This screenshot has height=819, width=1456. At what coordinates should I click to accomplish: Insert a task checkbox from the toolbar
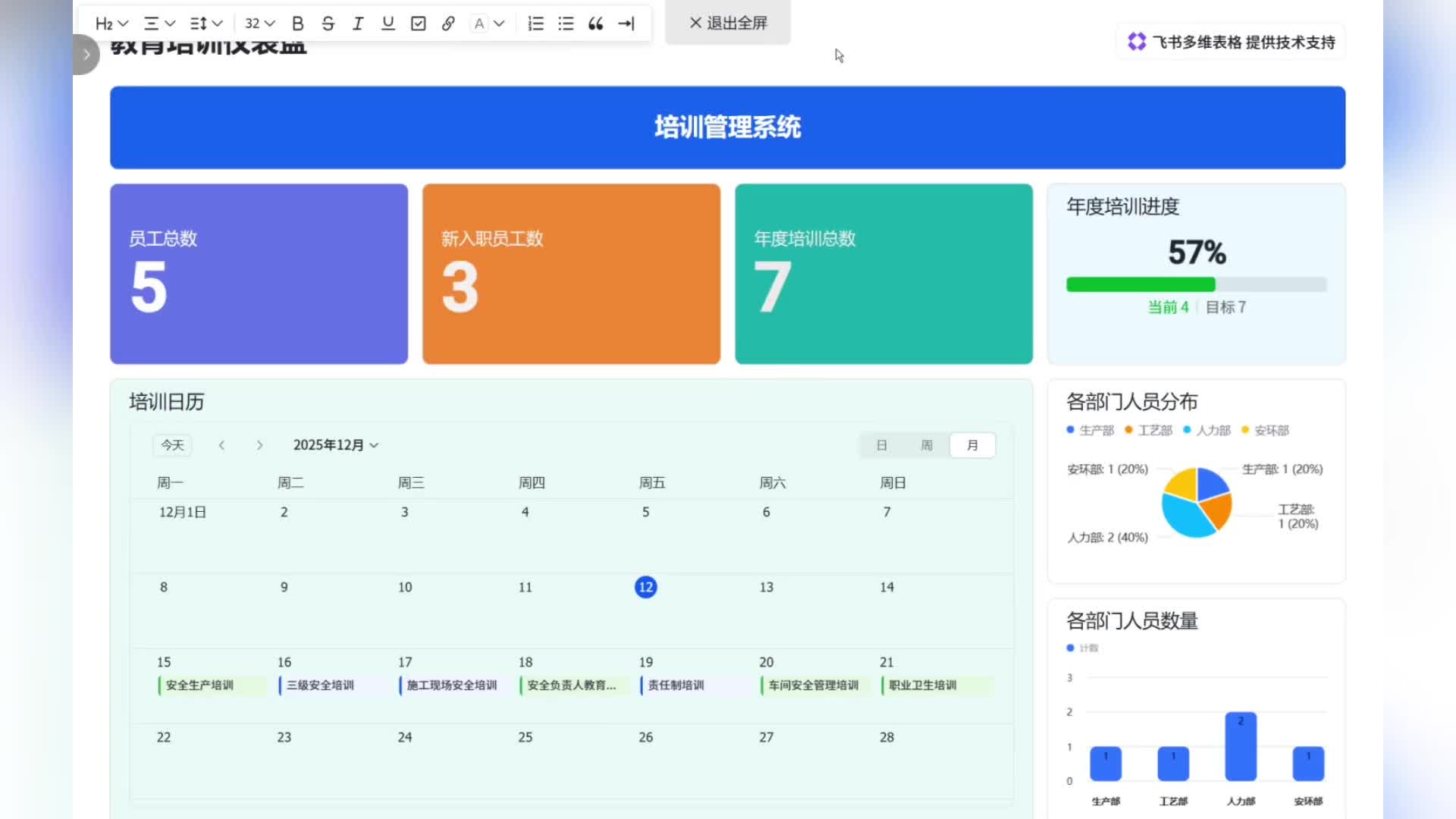[x=418, y=24]
